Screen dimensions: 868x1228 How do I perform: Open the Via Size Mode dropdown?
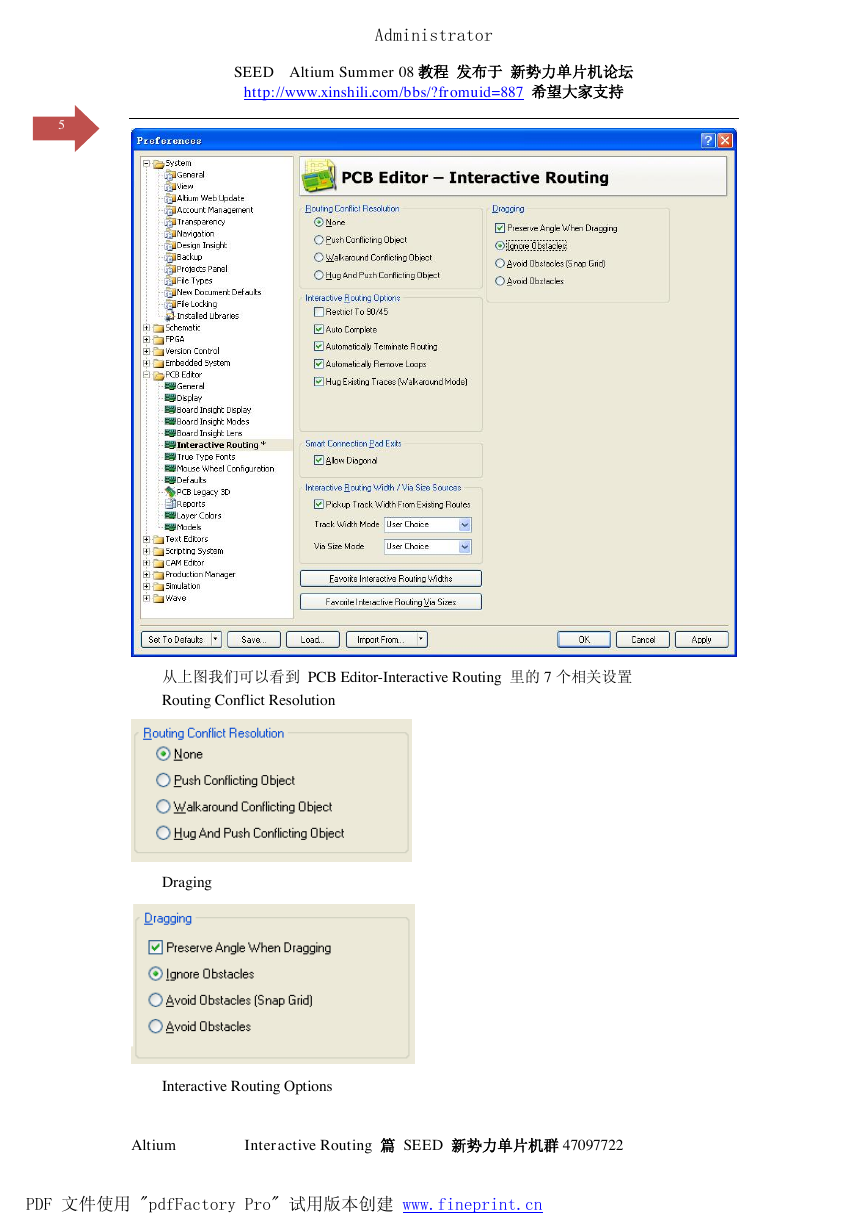pyautogui.click(x=465, y=547)
